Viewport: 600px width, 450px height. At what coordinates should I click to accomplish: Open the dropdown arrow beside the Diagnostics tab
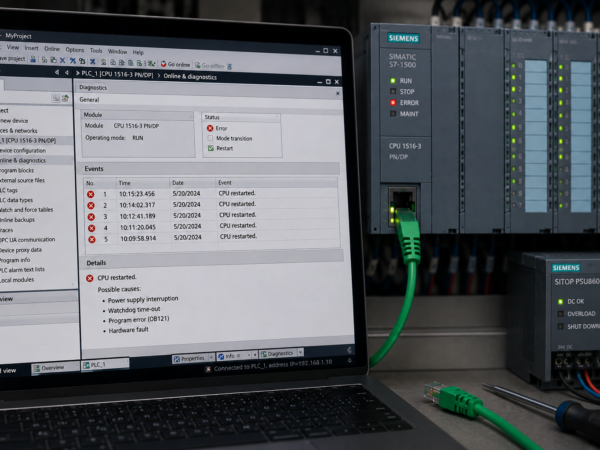(x=300, y=351)
